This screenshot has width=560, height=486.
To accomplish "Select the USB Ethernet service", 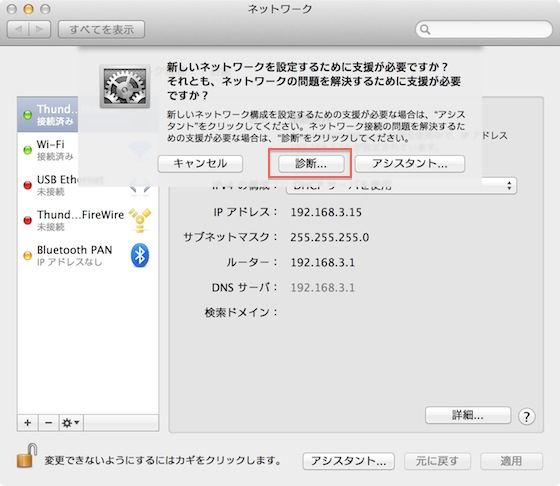I will pos(88,185).
